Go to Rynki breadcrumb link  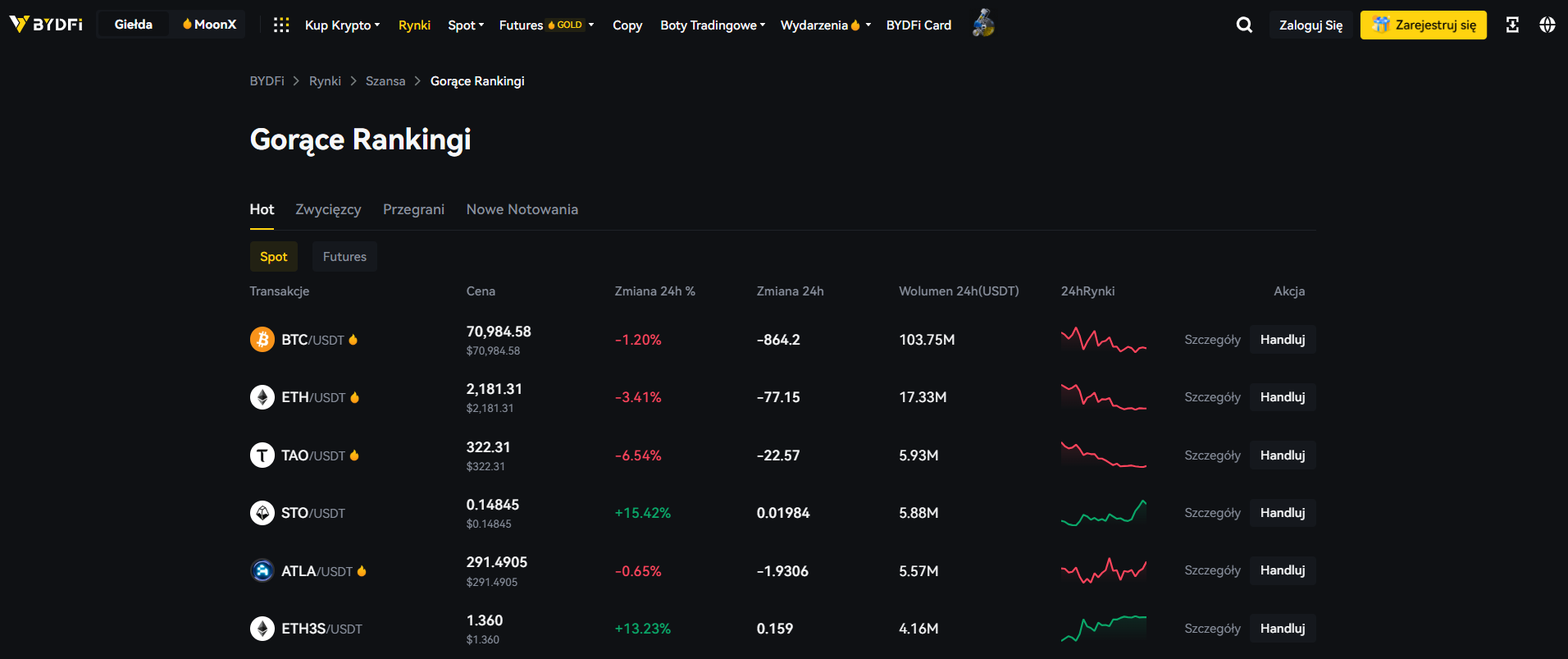pyautogui.click(x=325, y=81)
